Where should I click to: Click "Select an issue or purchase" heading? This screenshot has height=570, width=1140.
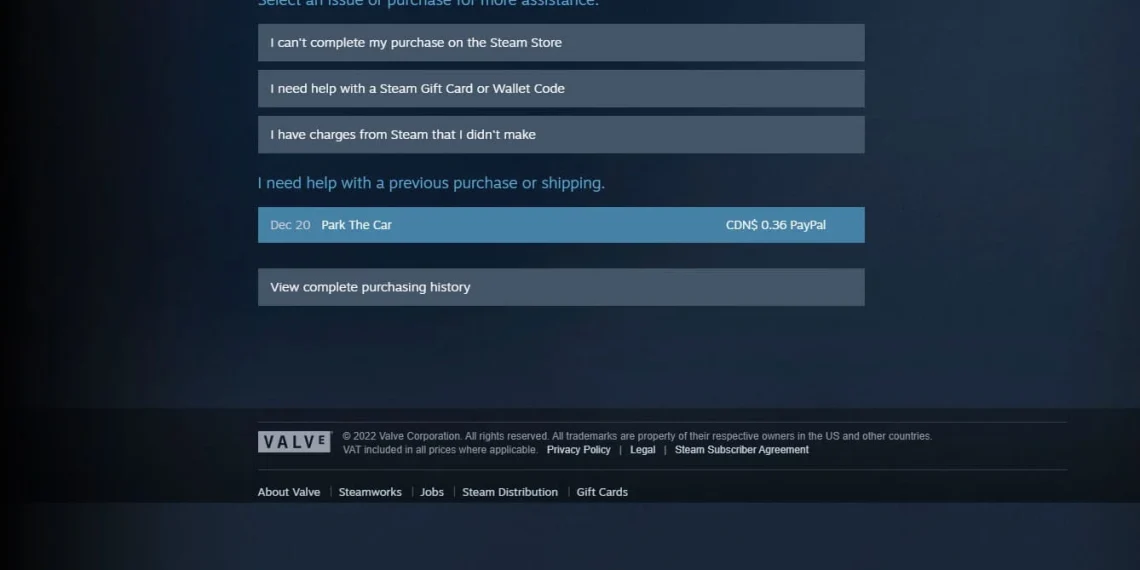(x=428, y=3)
